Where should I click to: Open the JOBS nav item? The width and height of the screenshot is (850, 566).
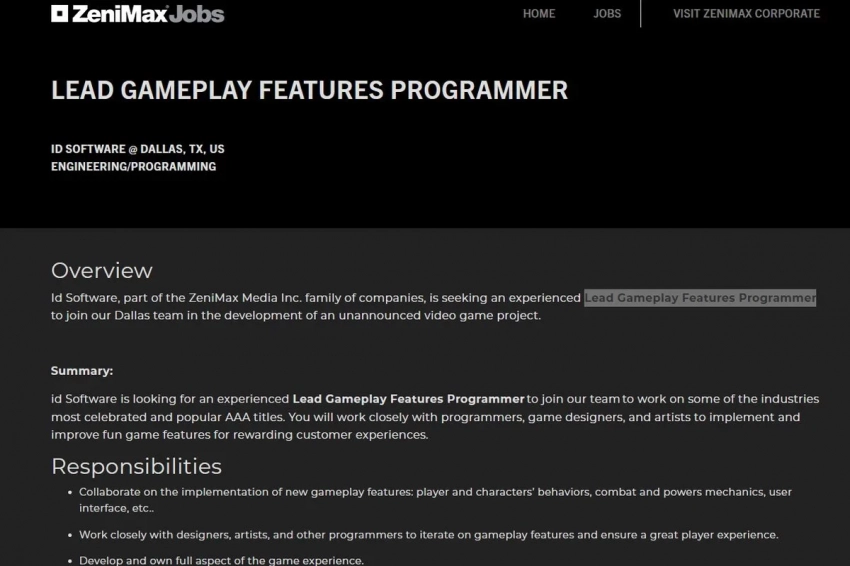pyautogui.click(x=606, y=14)
